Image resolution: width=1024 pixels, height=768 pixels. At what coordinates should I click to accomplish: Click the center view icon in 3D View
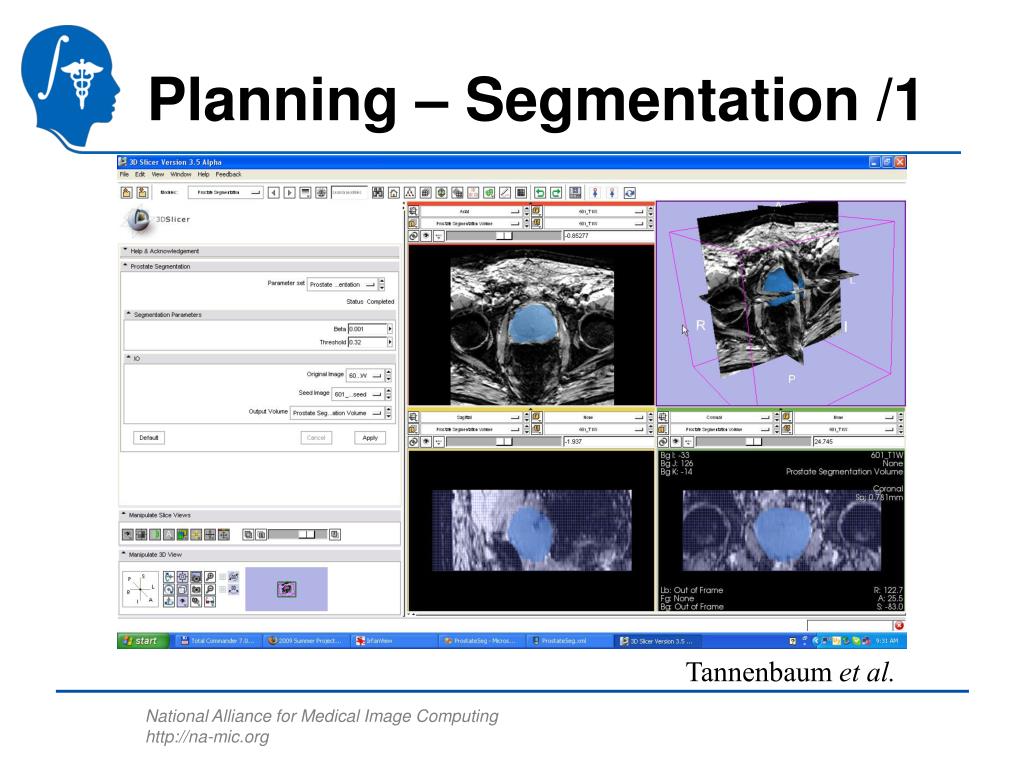183,577
